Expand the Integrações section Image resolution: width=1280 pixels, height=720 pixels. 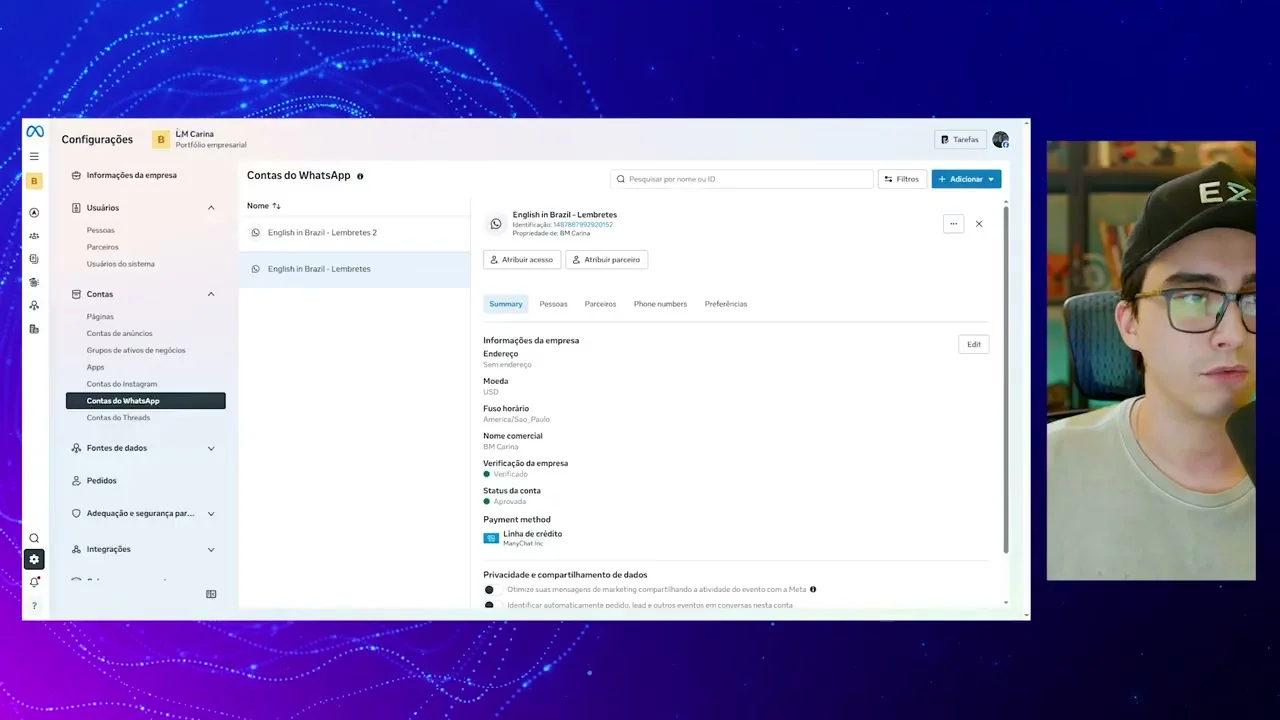pos(211,549)
